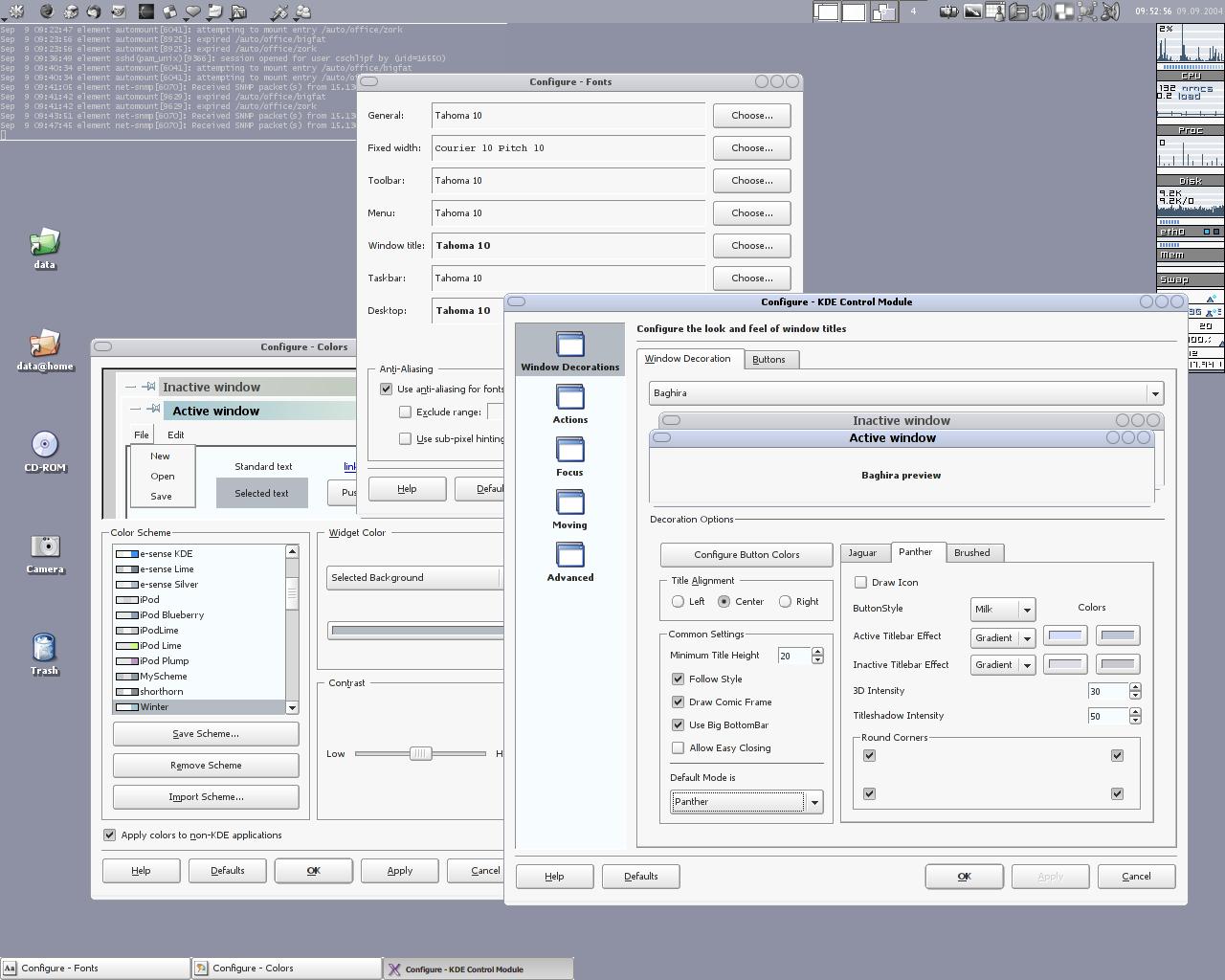Click Save Scheme button
The height and width of the screenshot is (980, 1225).
pyautogui.click(x=206, y=734)
